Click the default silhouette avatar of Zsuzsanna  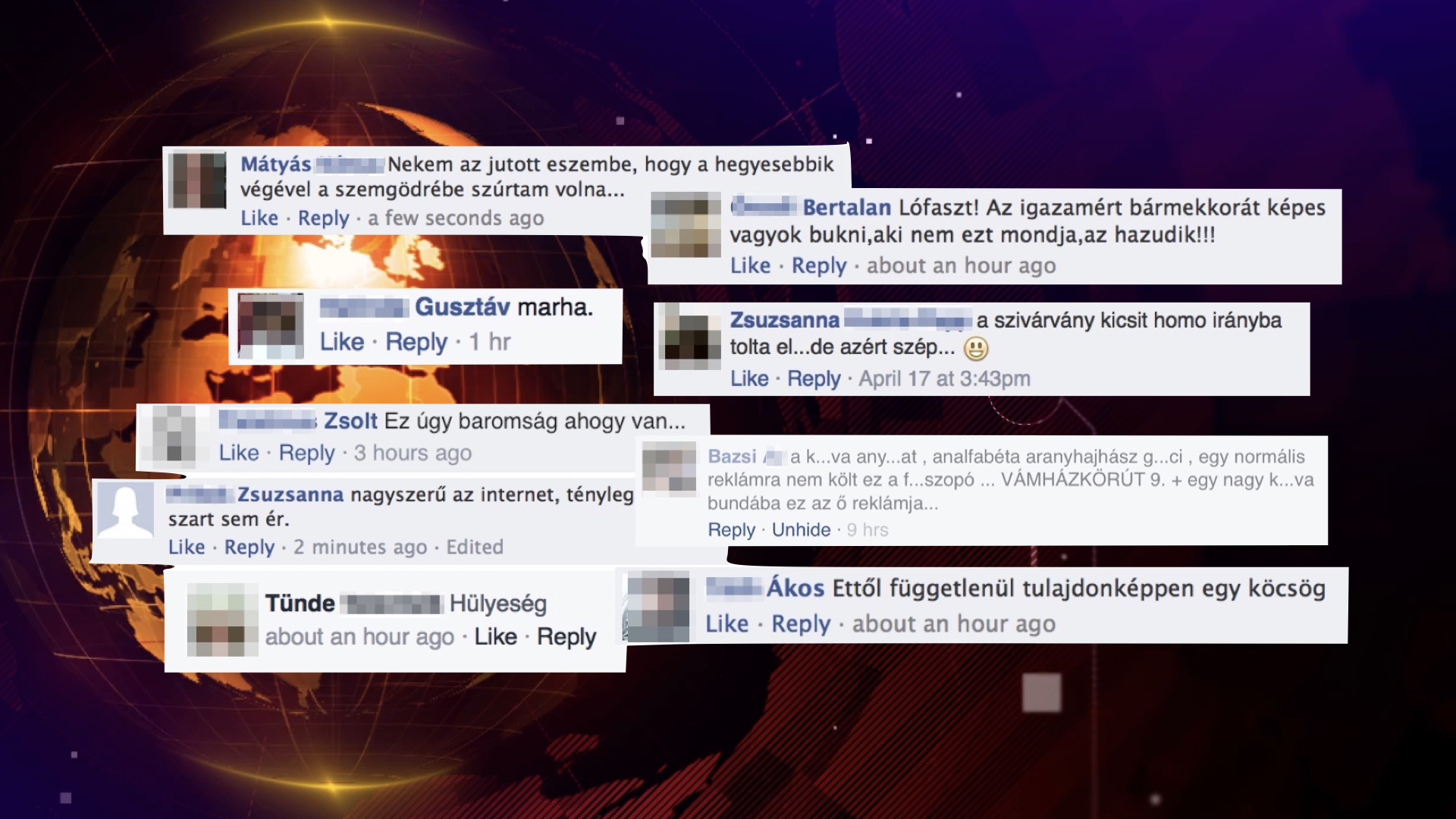pos(125,511)
